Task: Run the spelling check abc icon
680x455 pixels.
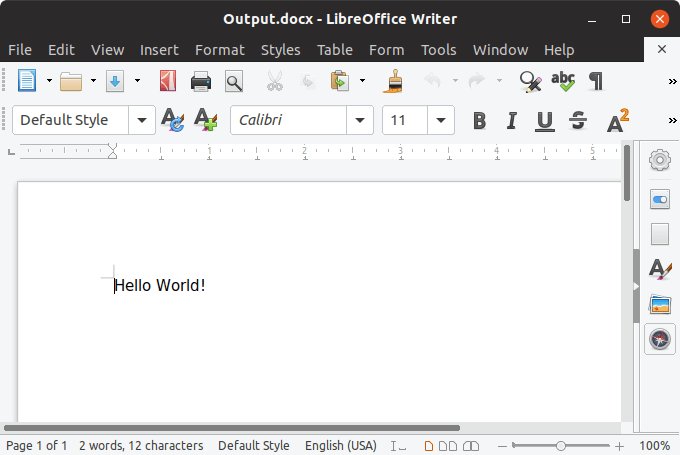Action: click(x=563, y=81)
